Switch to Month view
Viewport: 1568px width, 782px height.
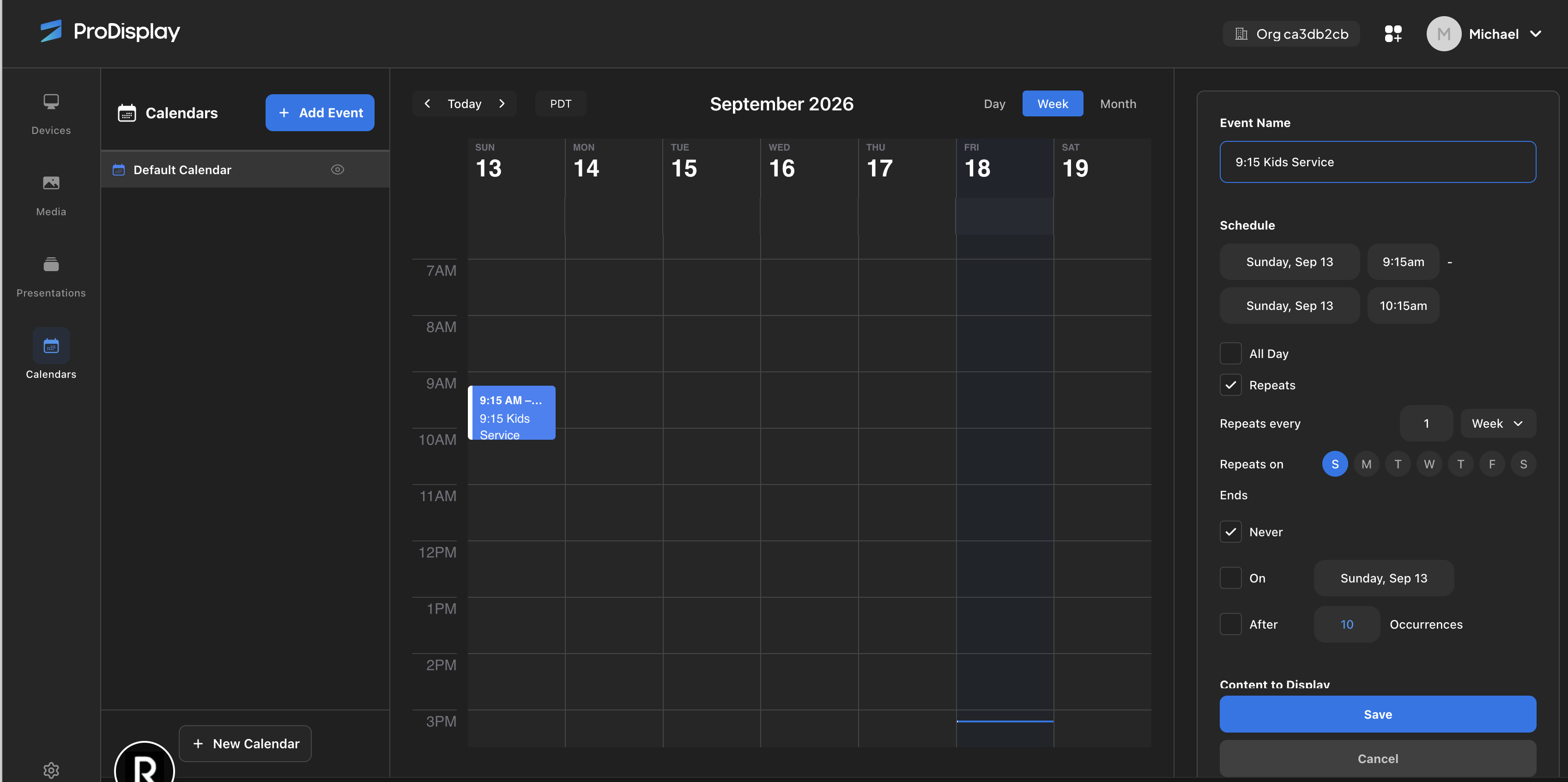1118,103
